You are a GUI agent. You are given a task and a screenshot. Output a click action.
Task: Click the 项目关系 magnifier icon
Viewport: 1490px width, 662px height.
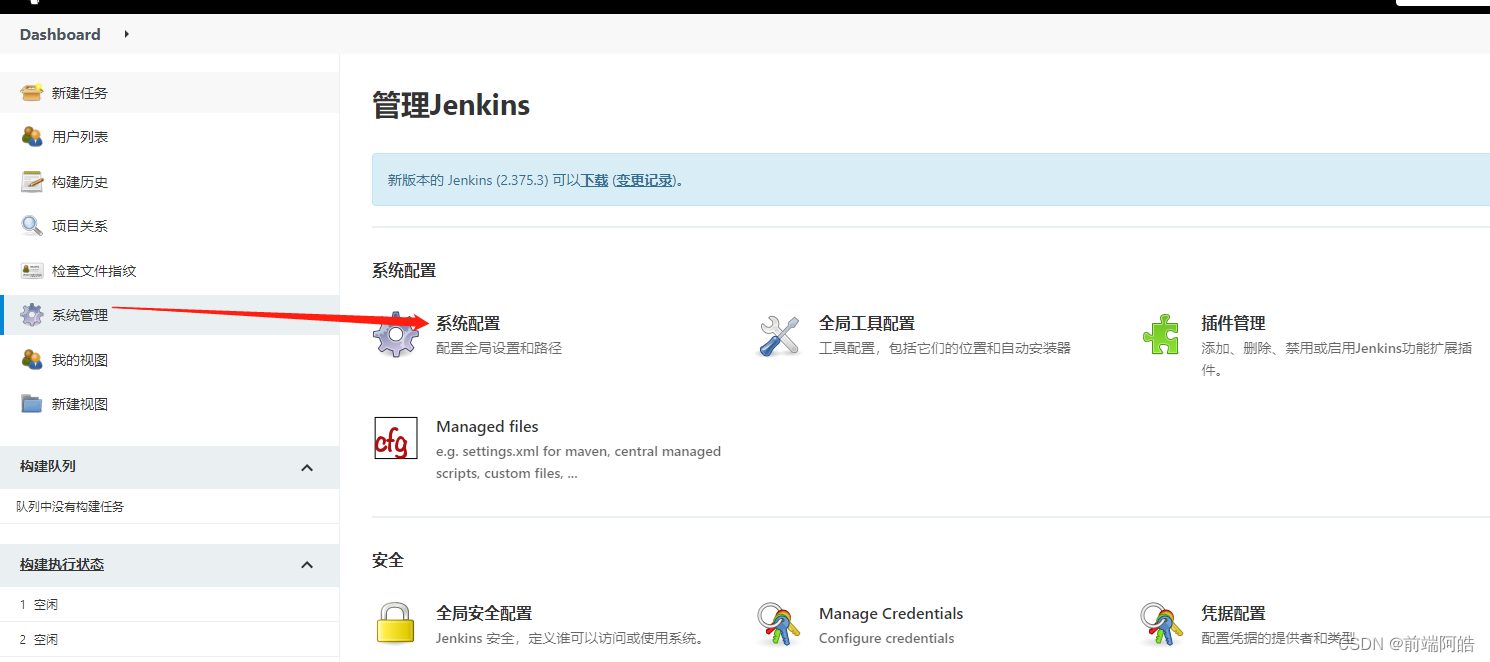tap(32, 226)
